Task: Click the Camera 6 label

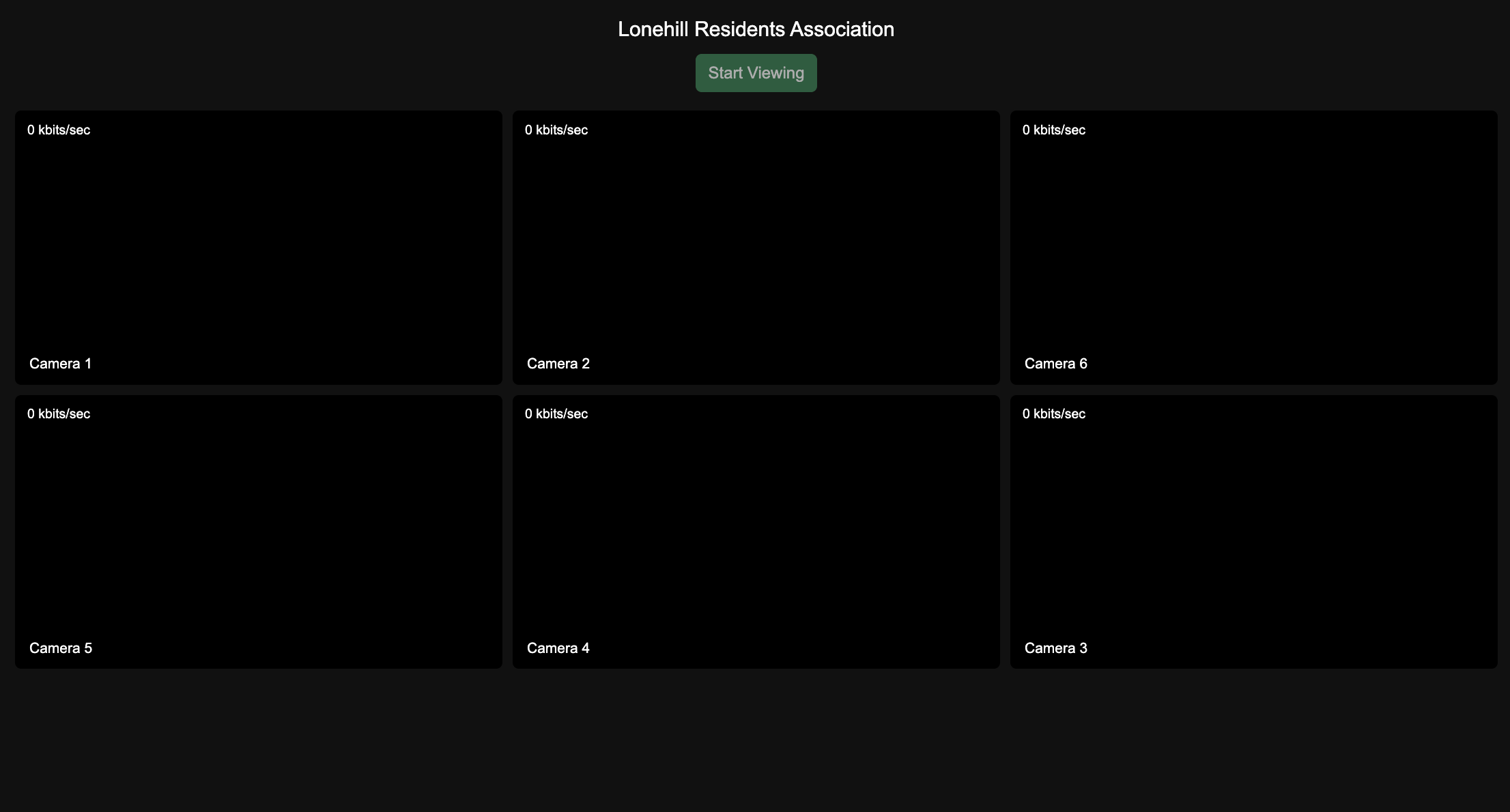Action: [1055, 363]
